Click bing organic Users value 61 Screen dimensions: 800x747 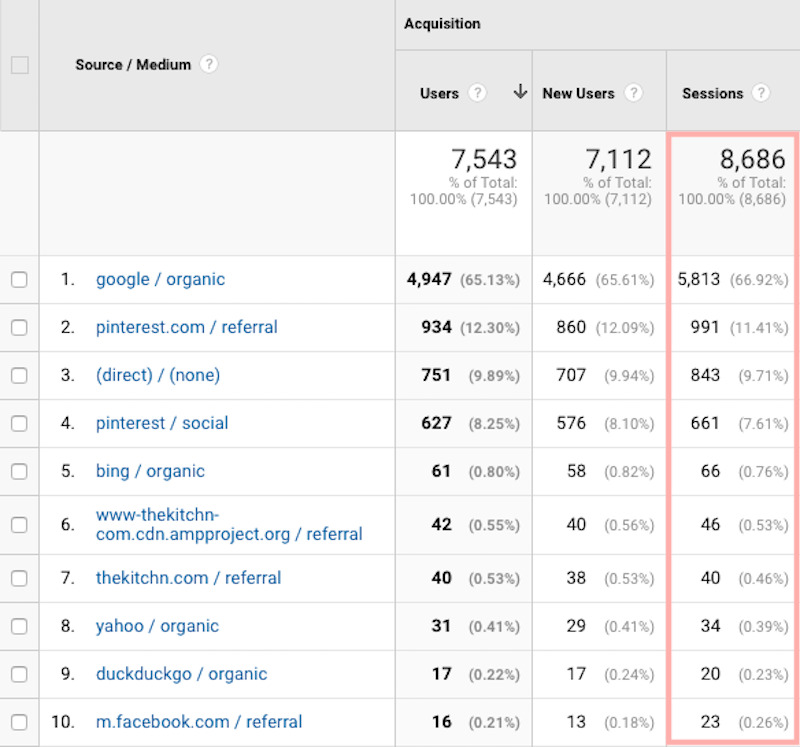tap(441, 471)
